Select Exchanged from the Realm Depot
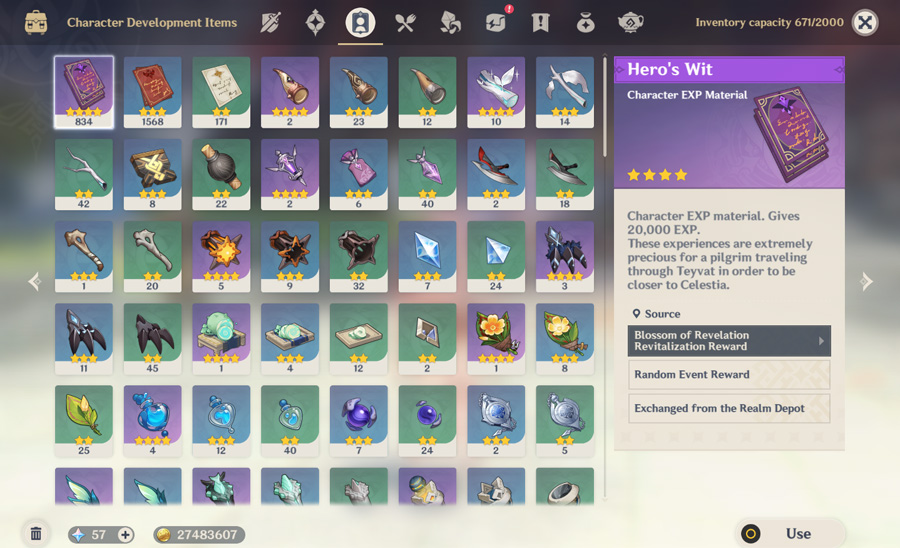 coord(729,408)
